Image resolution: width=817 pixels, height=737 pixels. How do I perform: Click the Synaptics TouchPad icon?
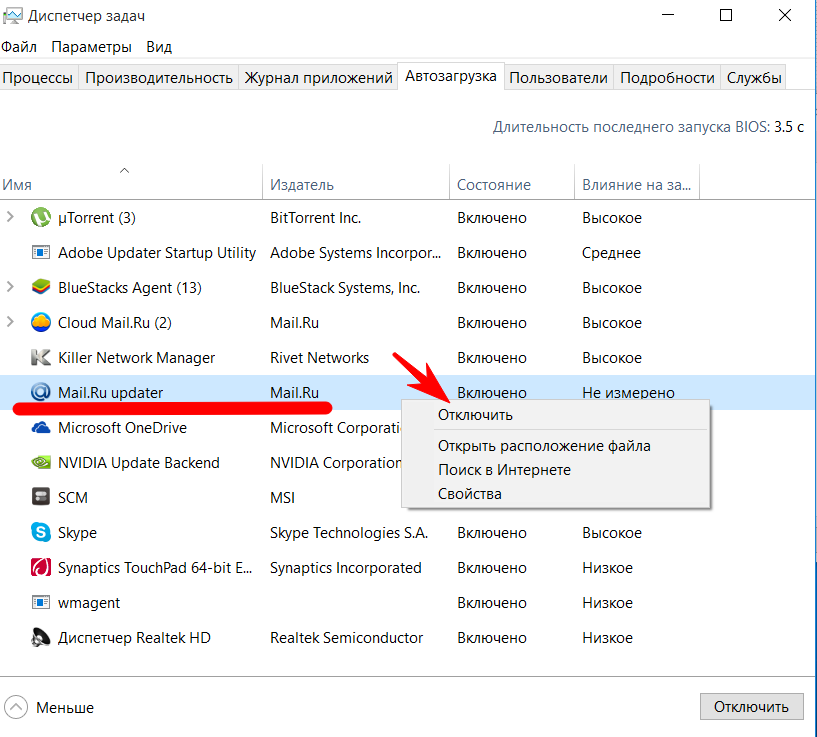41,568
